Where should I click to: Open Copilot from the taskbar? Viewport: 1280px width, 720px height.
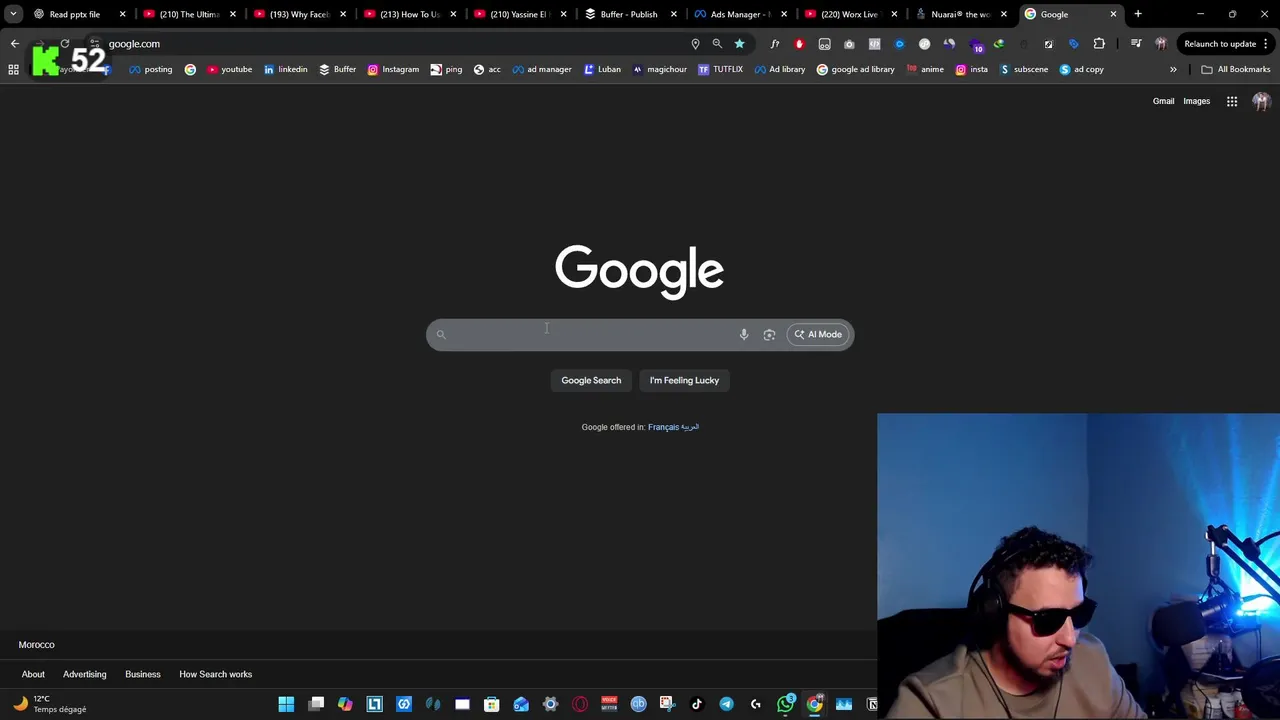click(x=345, y=704)
